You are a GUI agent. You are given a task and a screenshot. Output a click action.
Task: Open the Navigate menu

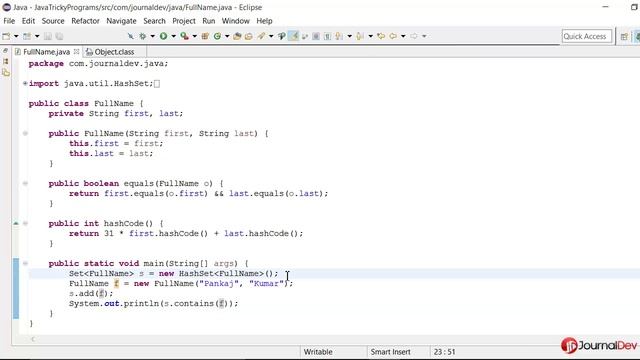click(x=121, y=21)
